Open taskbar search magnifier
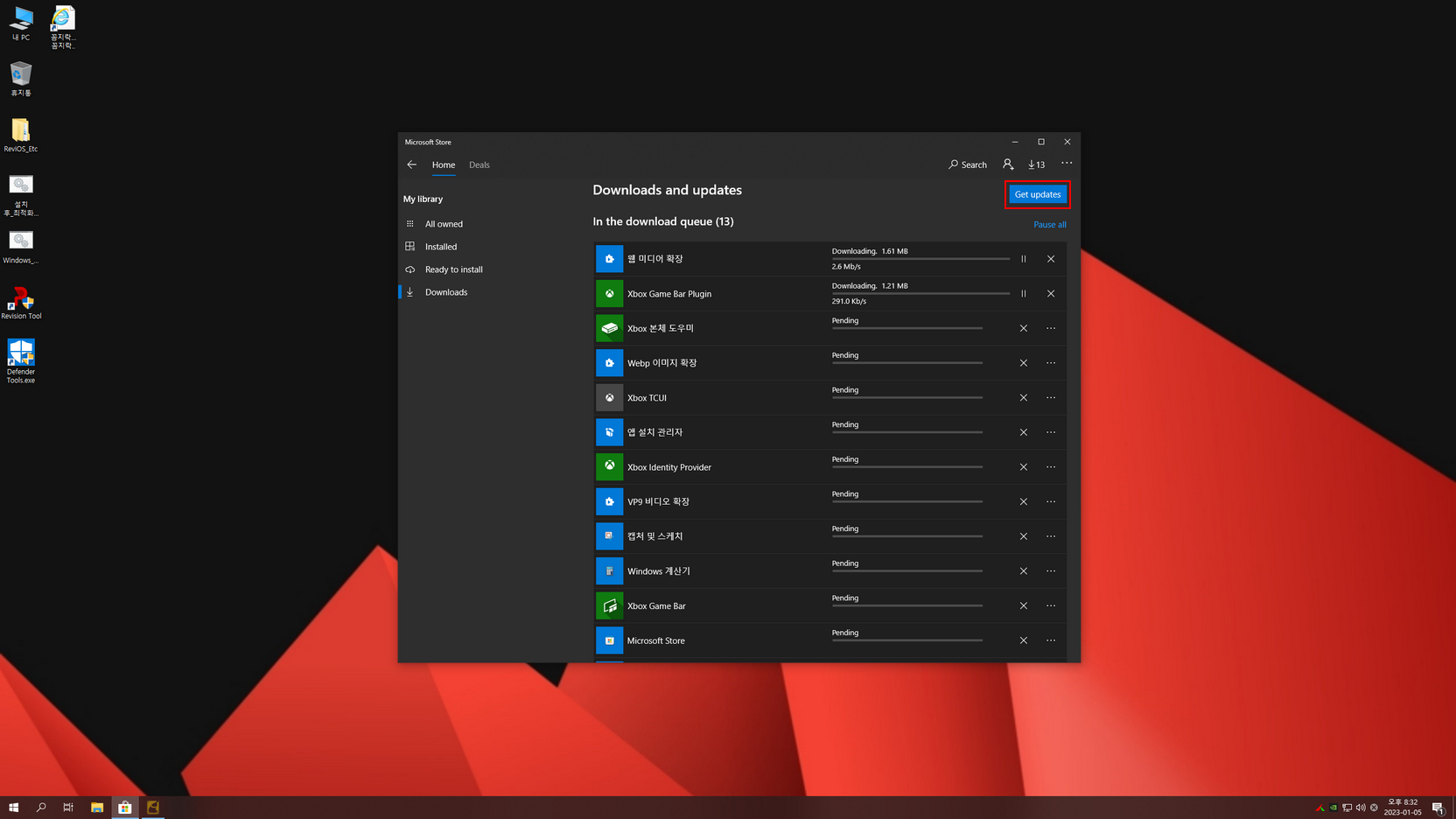 (x=41, y=808)
